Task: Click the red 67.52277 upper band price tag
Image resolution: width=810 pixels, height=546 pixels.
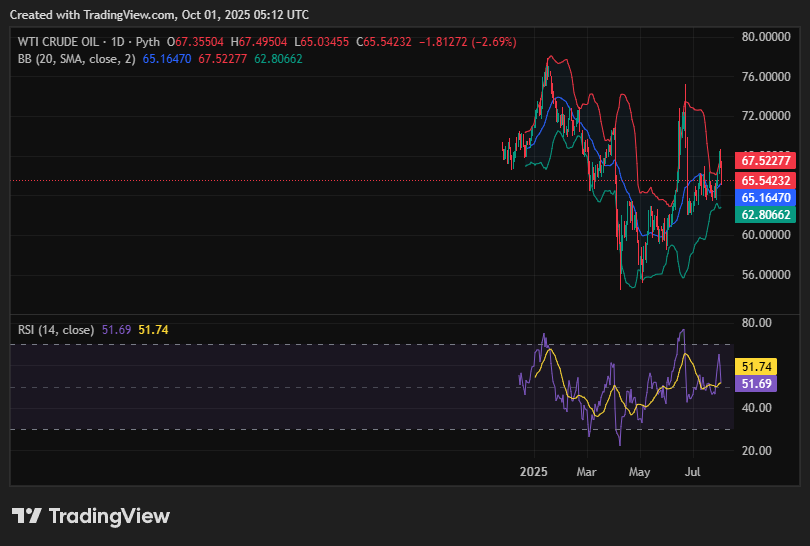Action: [x=765, y=160]
